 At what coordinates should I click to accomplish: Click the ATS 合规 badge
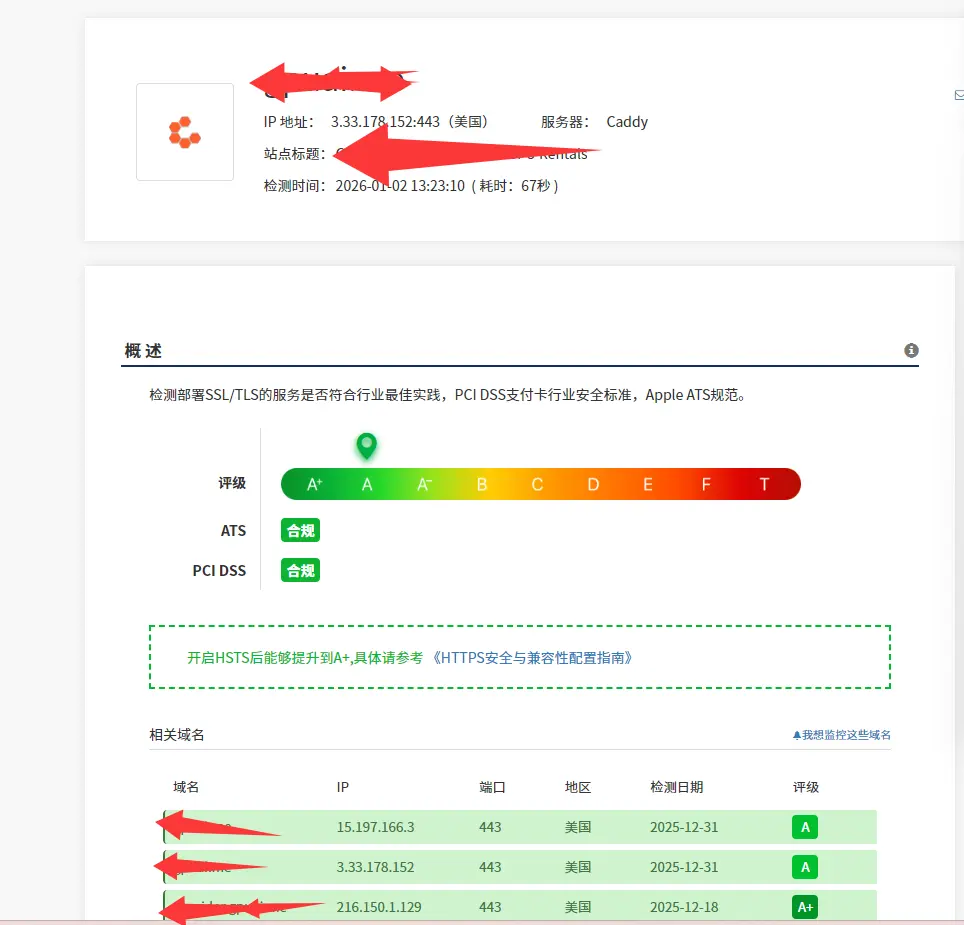coord(300,530)
